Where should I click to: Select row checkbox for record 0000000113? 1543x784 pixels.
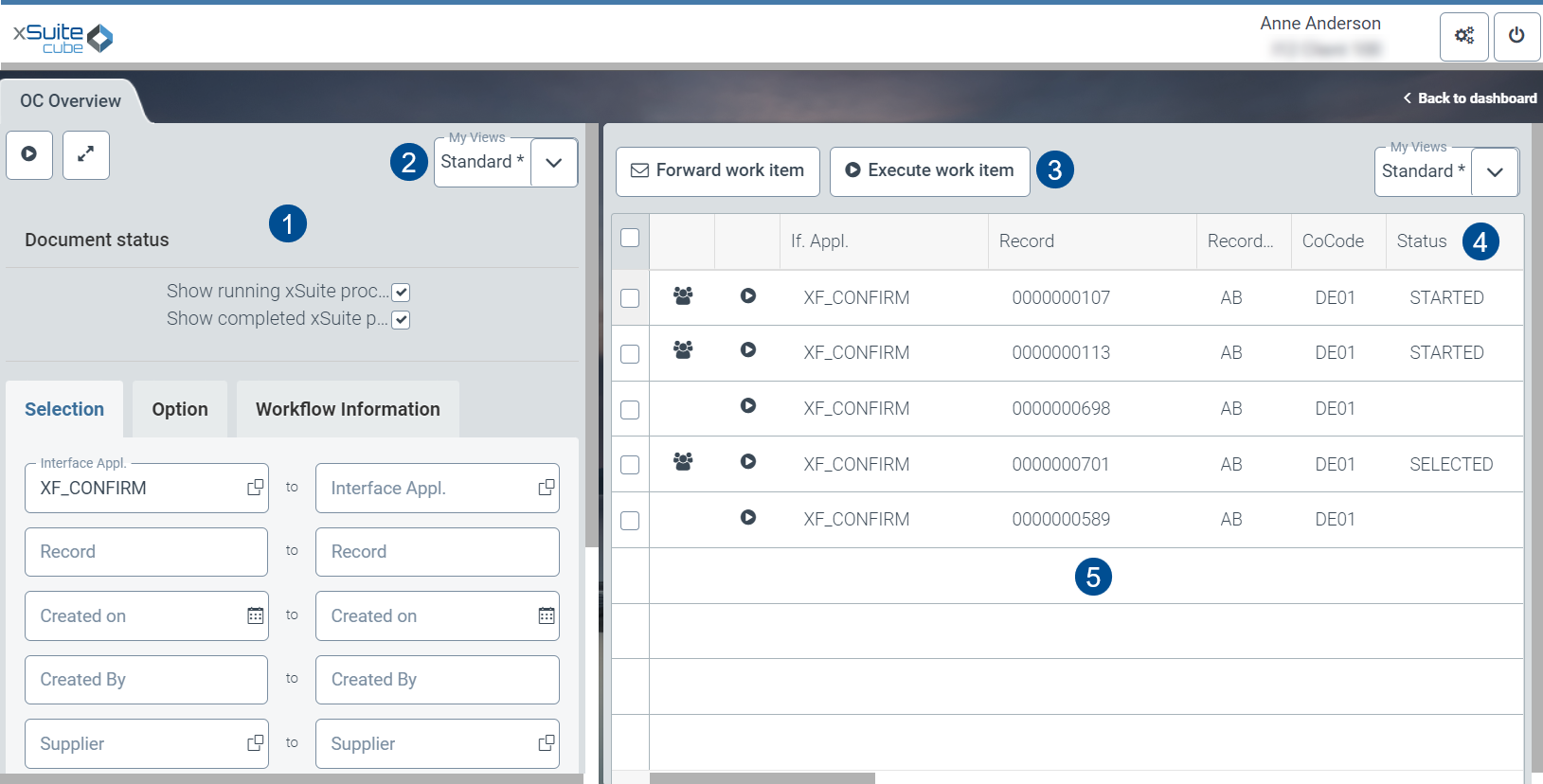click(x=630, y=353)
